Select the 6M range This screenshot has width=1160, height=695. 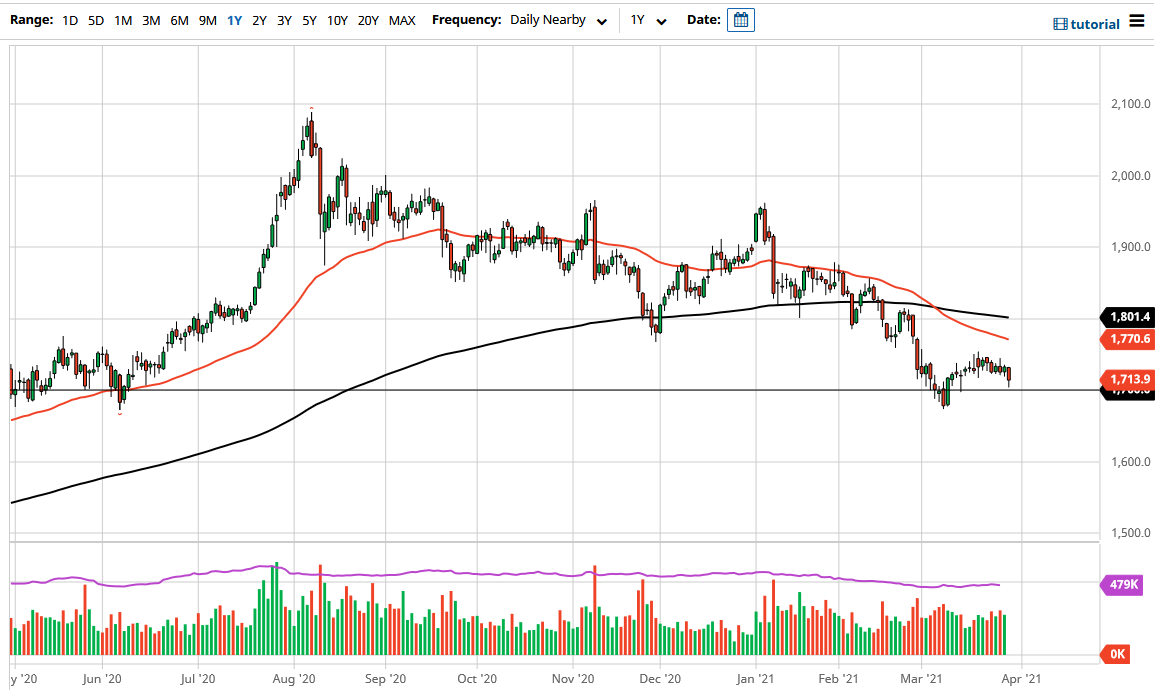pyautogui.click(x=180, y=21)
